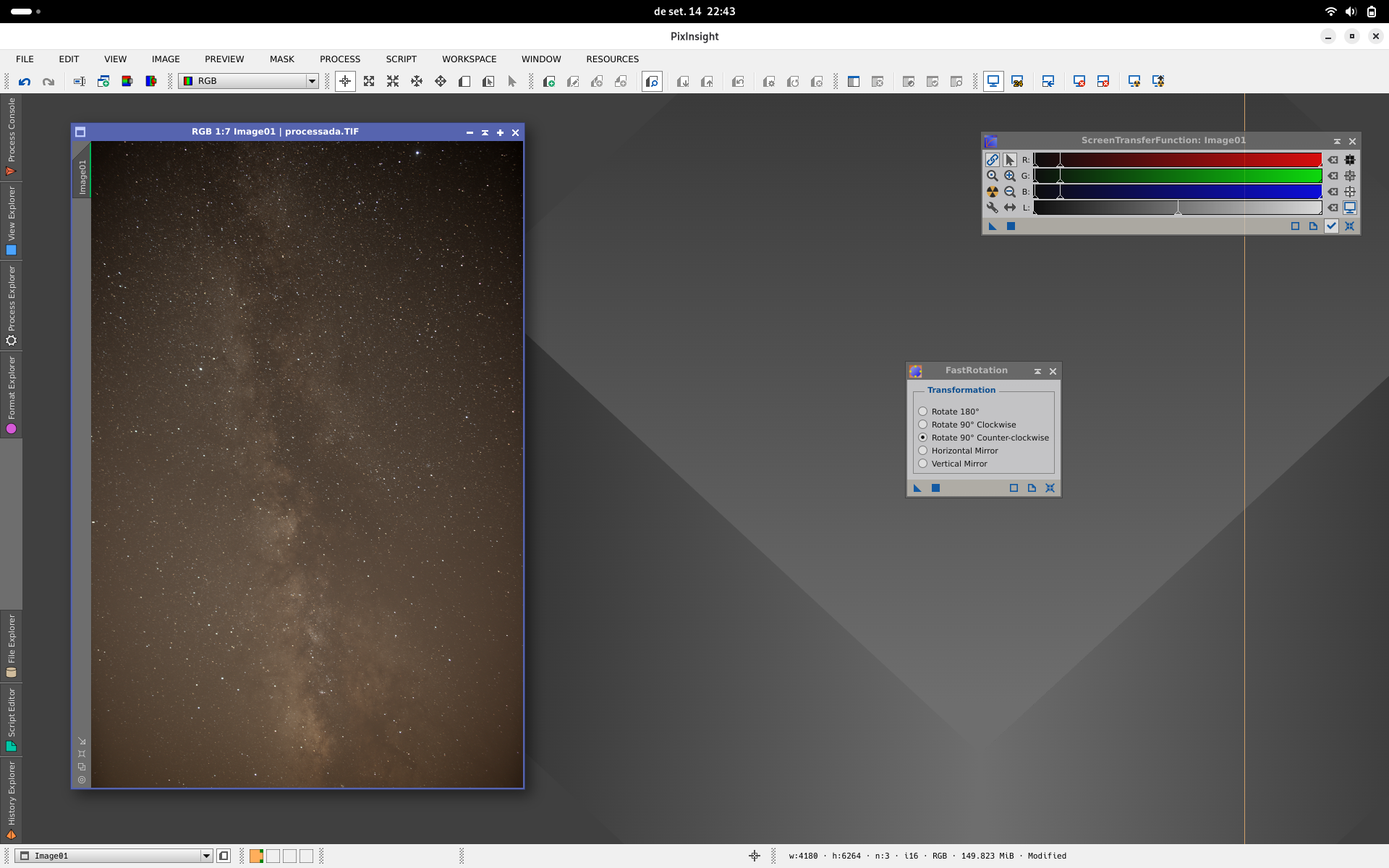The width and height of the screenshot is (1389, 868).
Task: Apply ScreenTransferFunction with the blue square
Action: point(1011,226)
